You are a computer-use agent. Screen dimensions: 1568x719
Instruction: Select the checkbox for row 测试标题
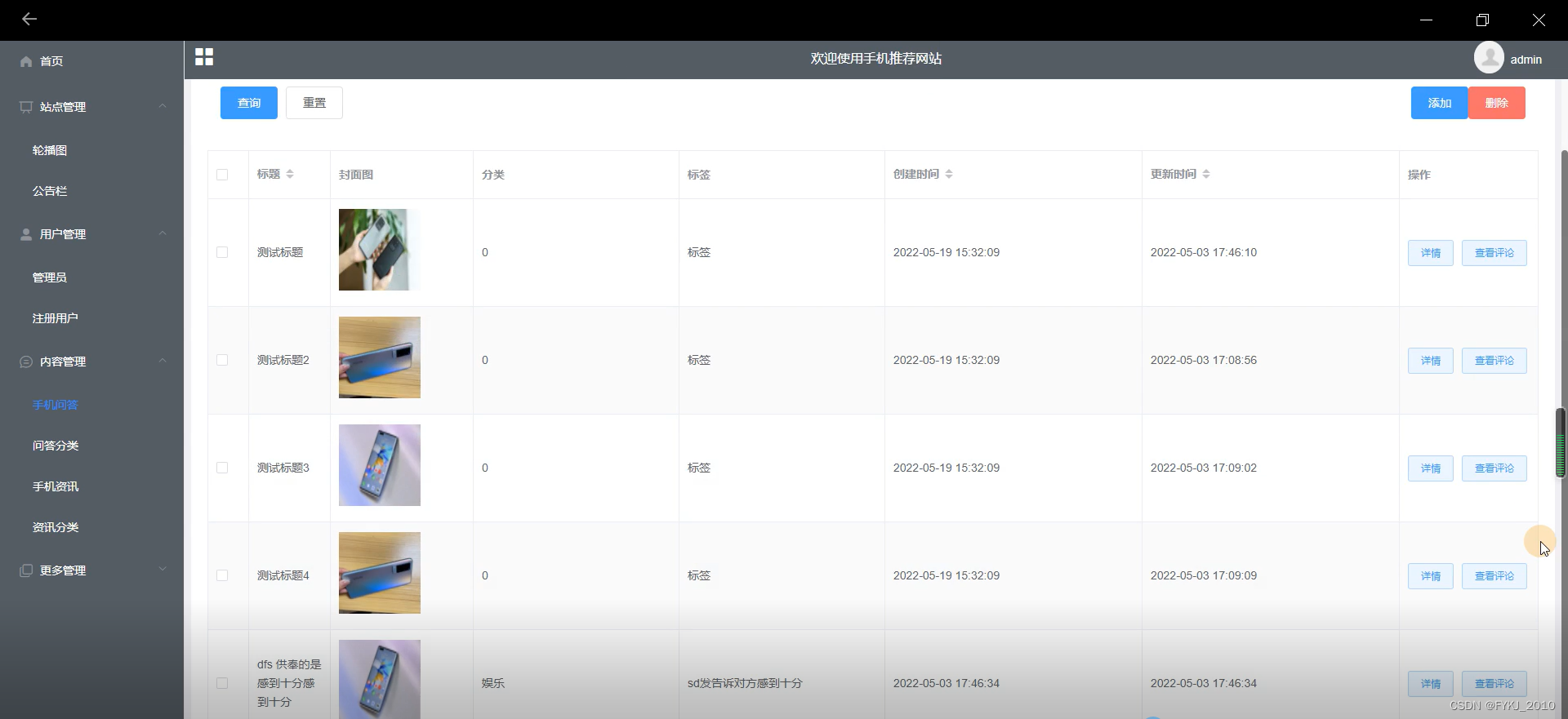(222, 252)
